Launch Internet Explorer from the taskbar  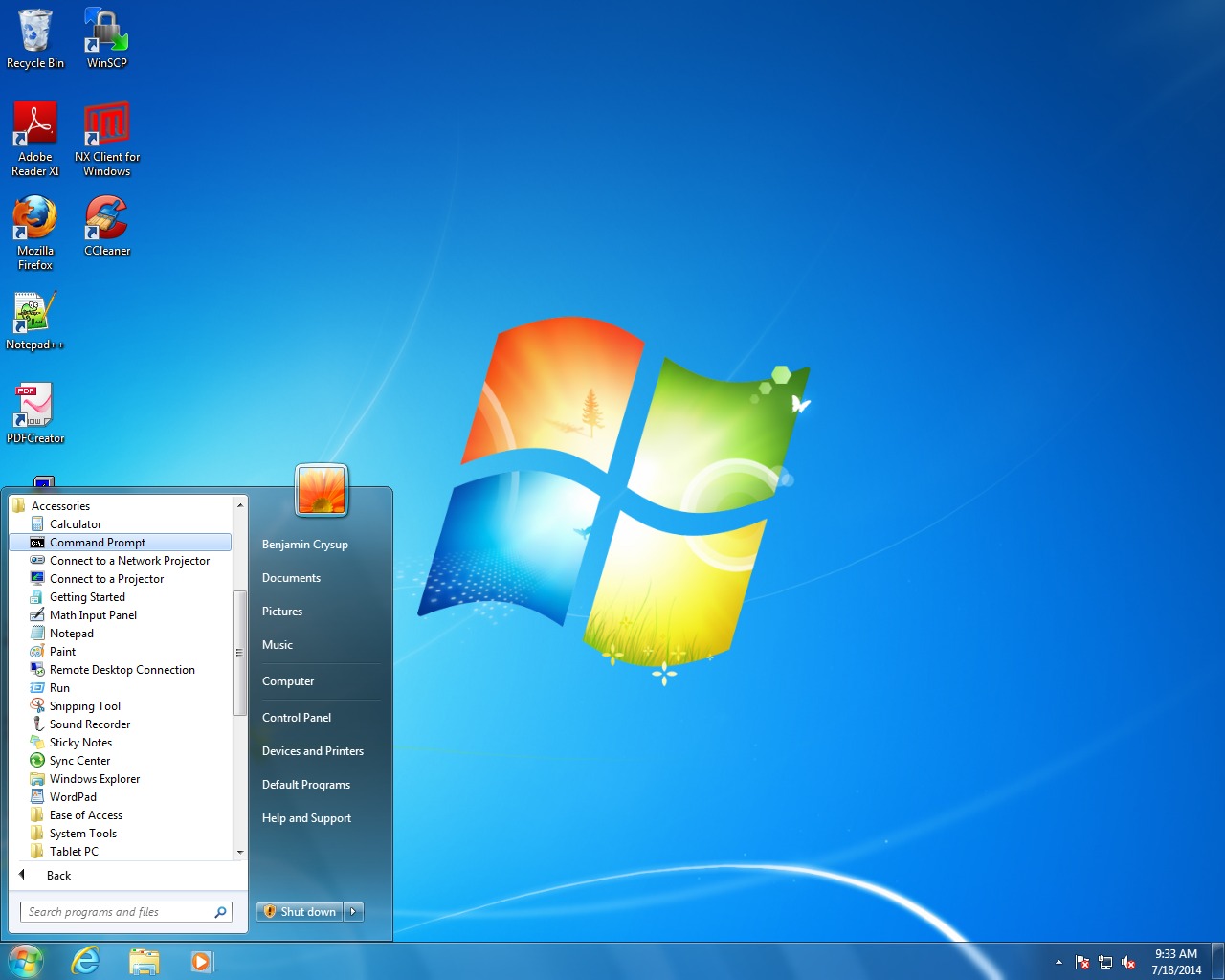tap(85, 961)
